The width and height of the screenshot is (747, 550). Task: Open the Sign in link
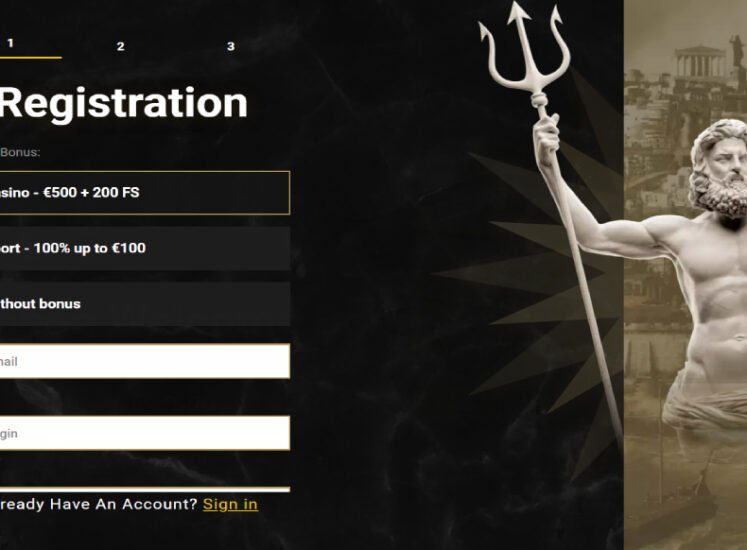pyautogui.click(x=231, y=504)
